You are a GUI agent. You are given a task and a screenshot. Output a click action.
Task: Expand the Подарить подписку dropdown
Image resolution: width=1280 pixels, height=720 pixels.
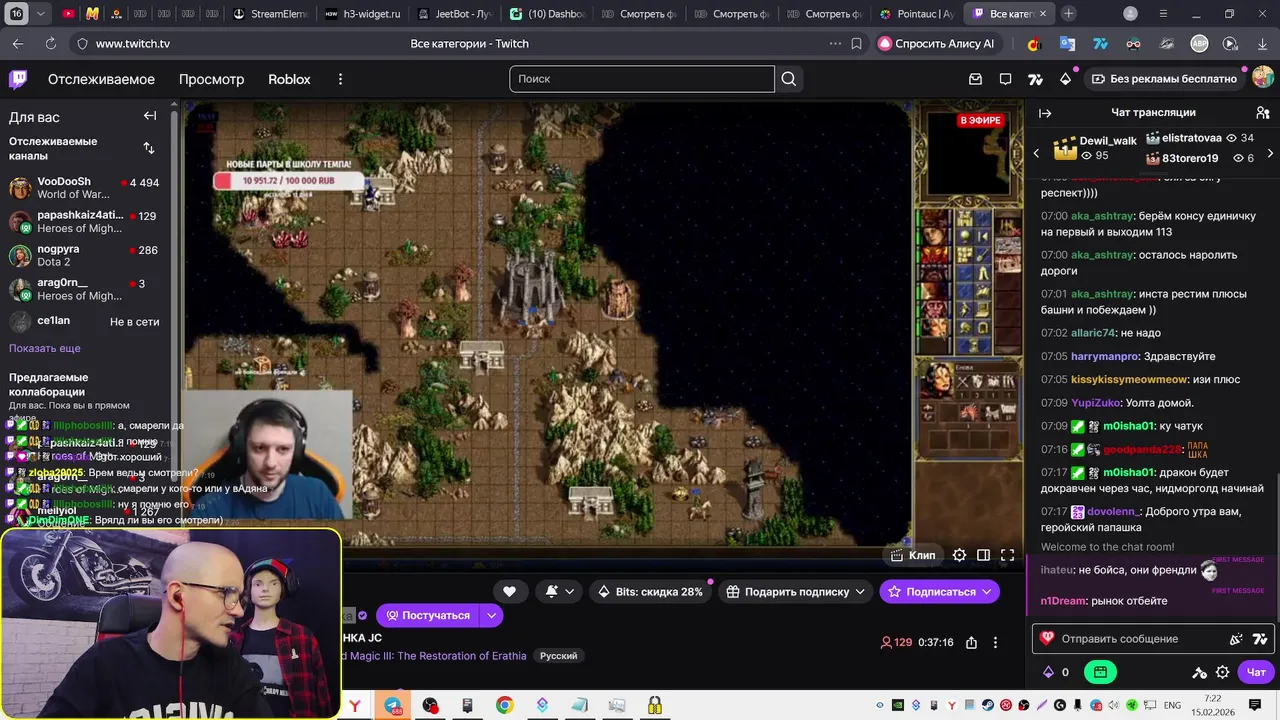click(x=860, y=592)
